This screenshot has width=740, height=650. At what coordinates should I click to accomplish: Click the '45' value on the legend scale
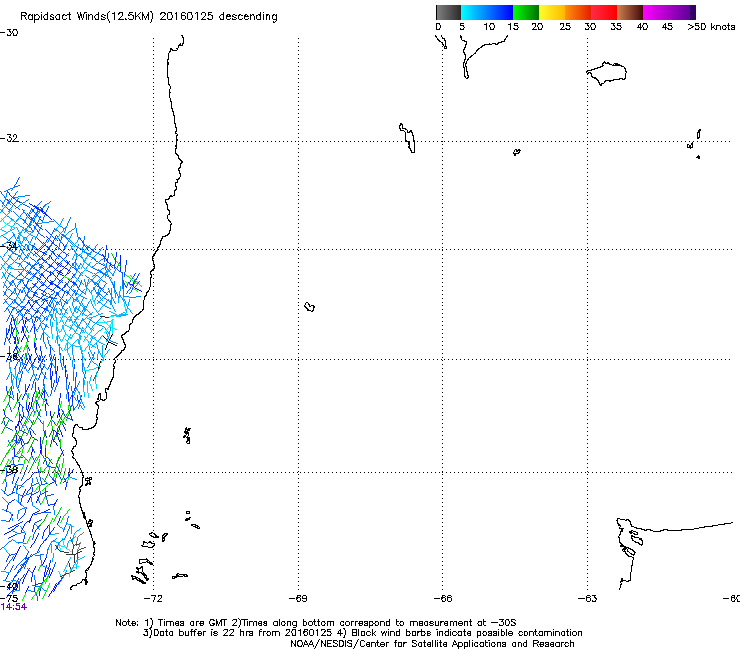pos(667,27)
